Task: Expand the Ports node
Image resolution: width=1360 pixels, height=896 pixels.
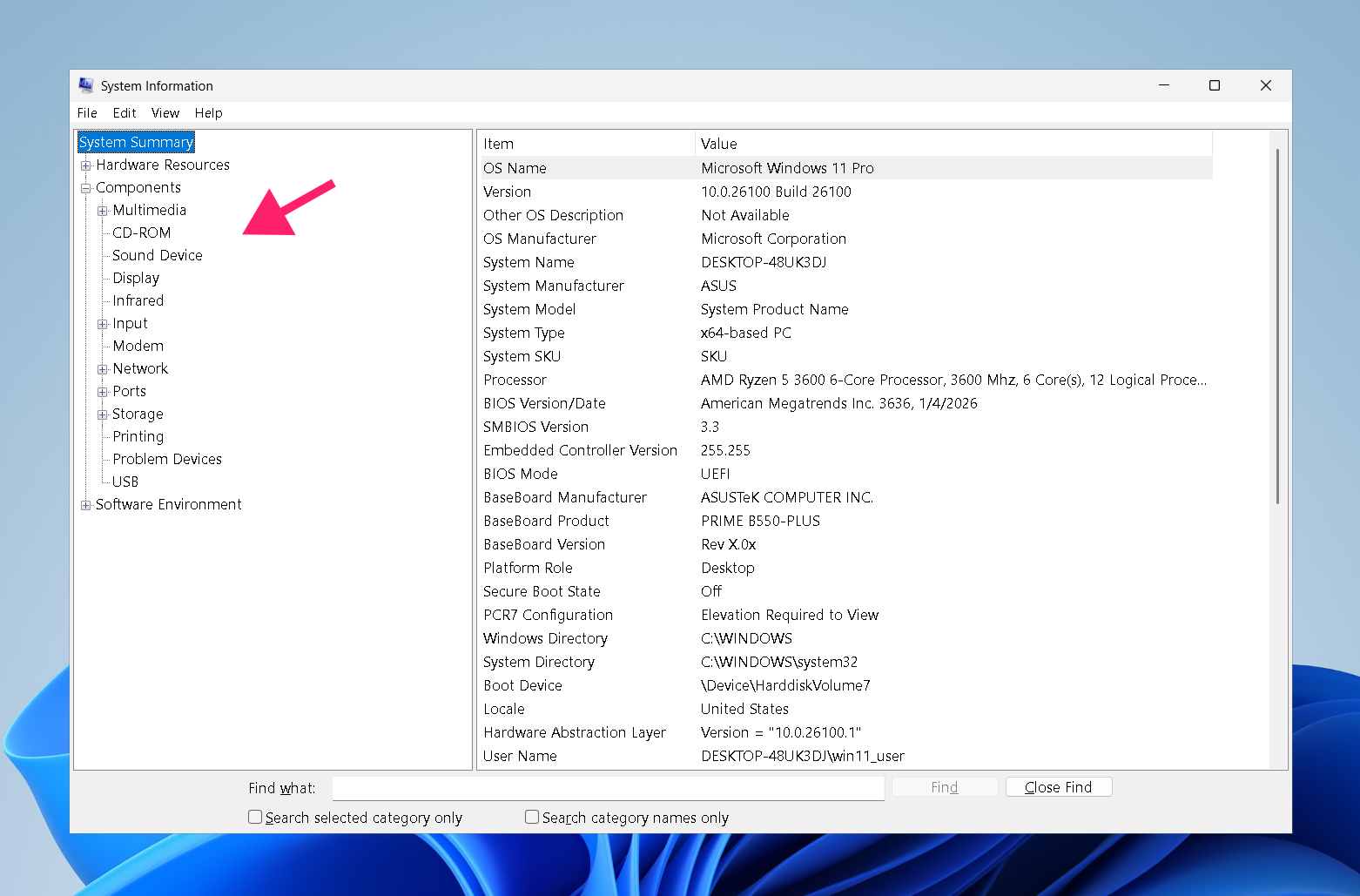Action: point(103,392)
